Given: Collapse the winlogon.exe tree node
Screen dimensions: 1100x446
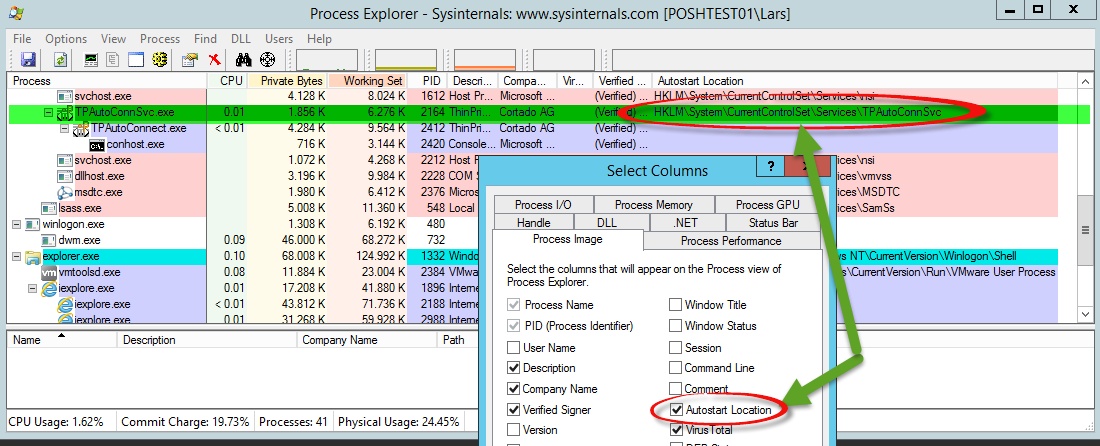Looking at the screenshot, I should pyautogui.click(x=17, y=224).
